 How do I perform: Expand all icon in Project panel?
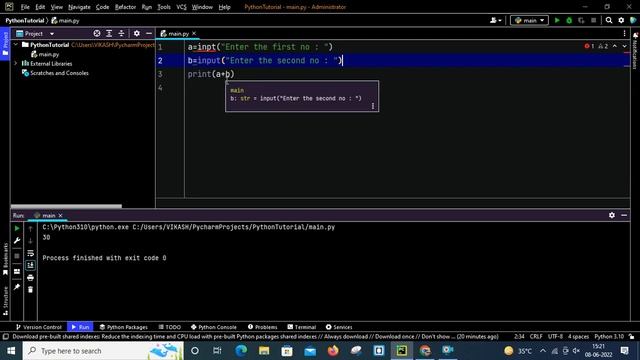click(x=109, y=33)
